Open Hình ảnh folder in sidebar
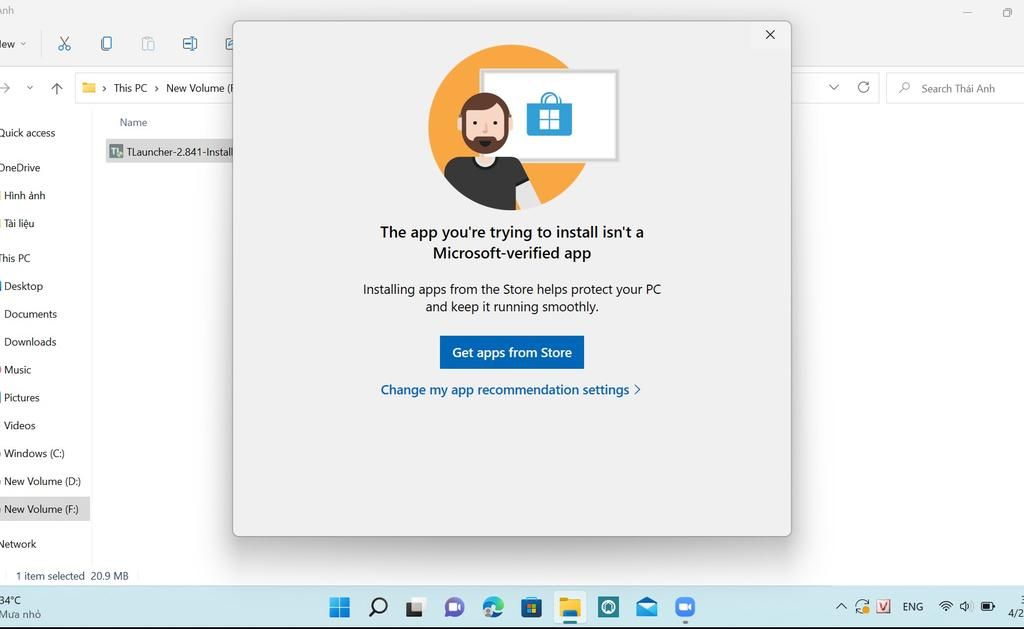The width and height of the screenshot is (1024, 629). (24, 195)
